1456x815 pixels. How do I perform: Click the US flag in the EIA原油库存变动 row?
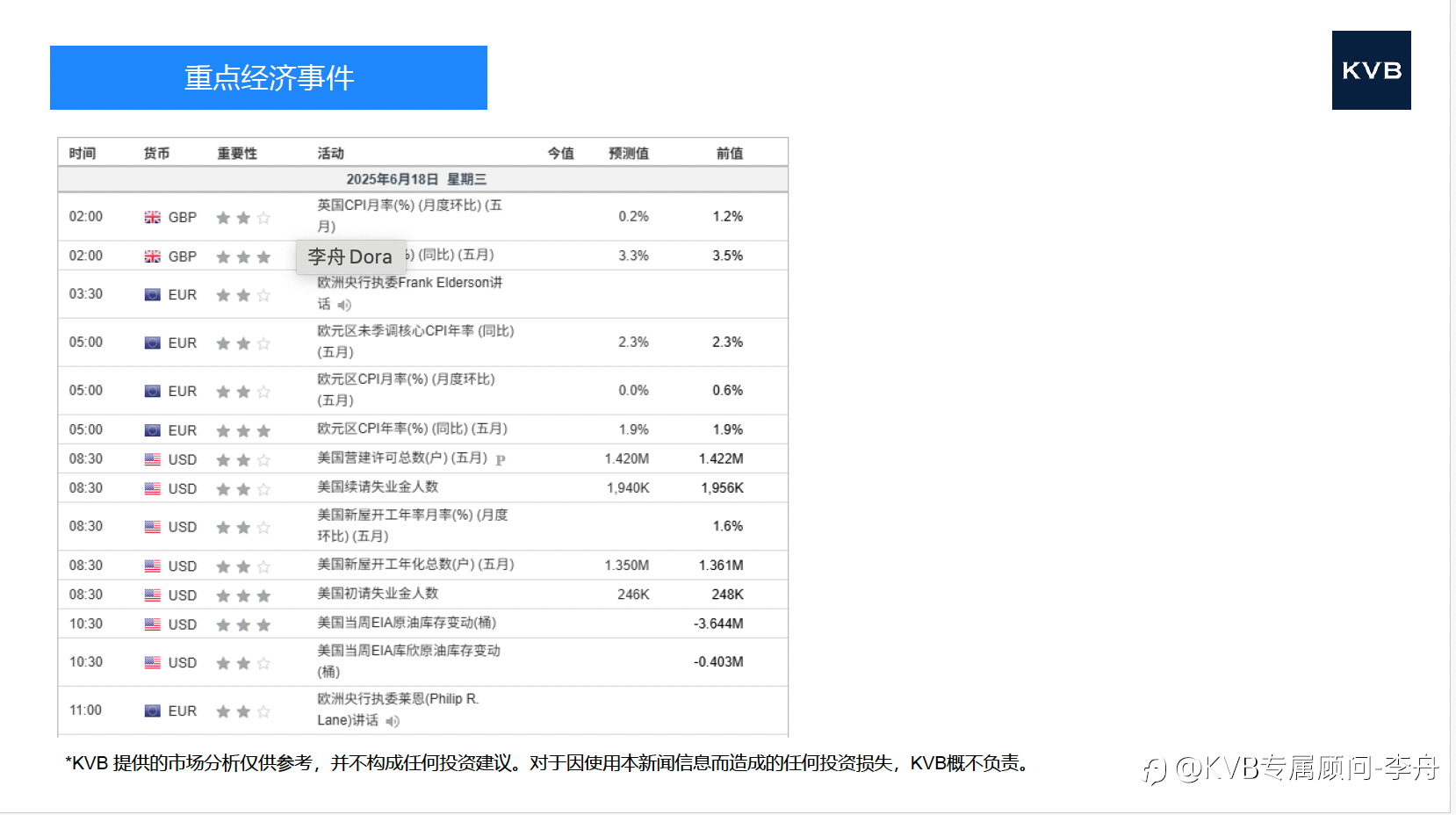[x=153, y=624]
